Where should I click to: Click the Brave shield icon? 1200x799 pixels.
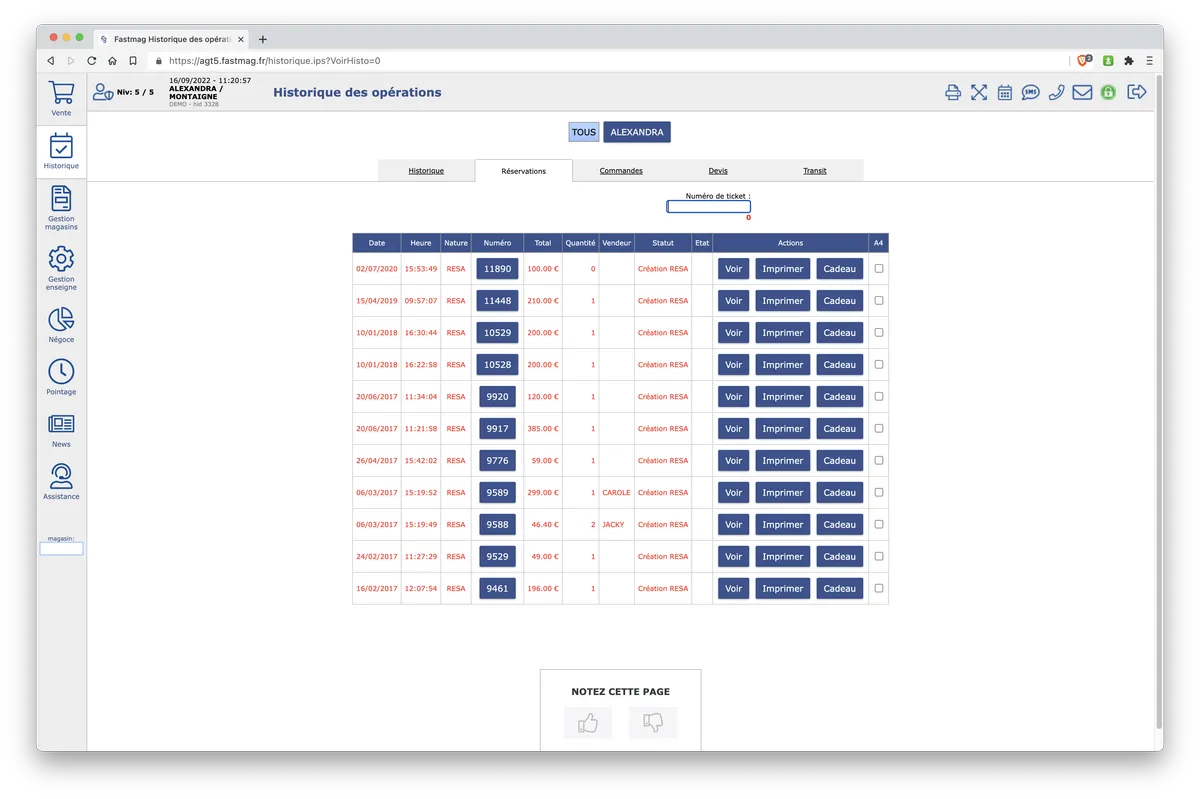point(1085,61)
